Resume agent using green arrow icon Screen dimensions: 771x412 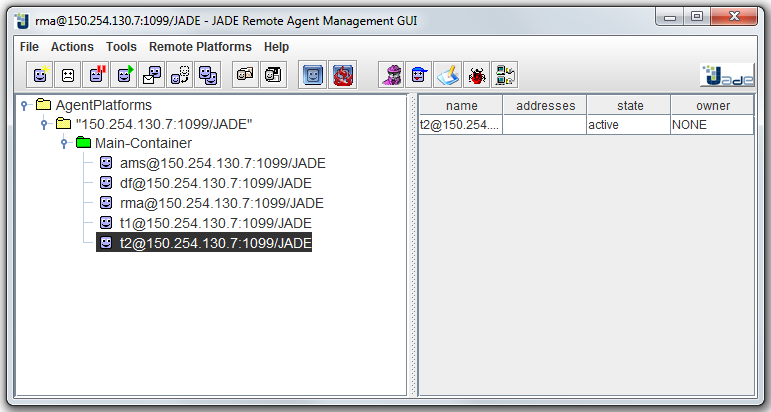(124, 75)
